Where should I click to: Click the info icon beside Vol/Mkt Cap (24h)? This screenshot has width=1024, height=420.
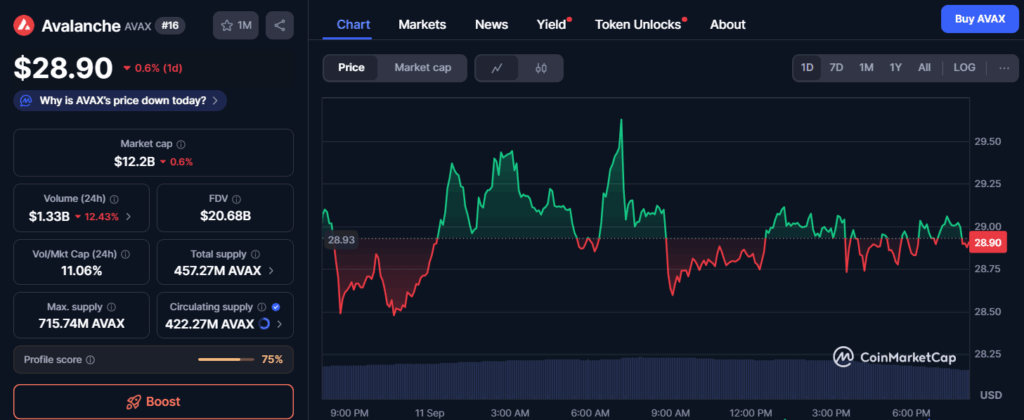[x=125, y=254]
